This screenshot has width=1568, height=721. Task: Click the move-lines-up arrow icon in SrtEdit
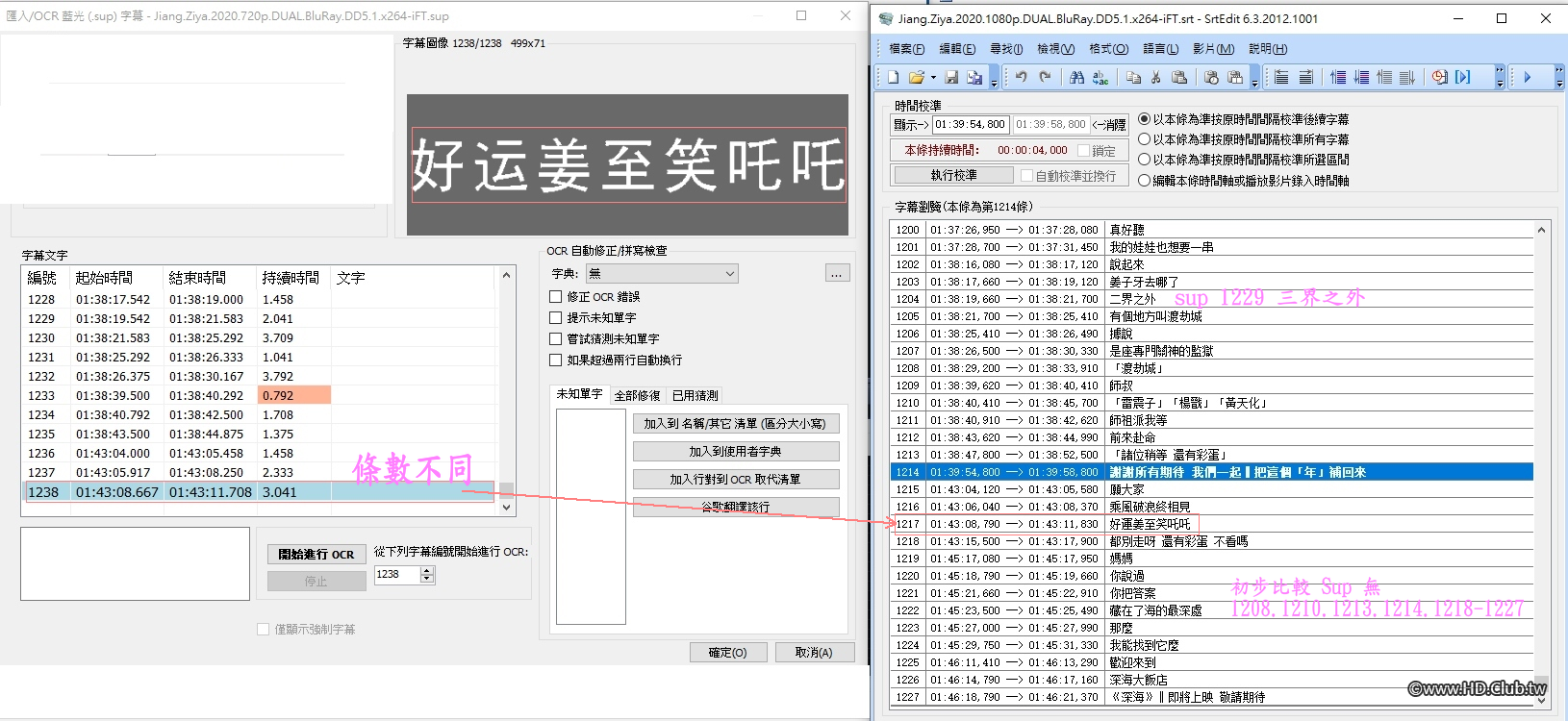click(x=1338, y=77)
